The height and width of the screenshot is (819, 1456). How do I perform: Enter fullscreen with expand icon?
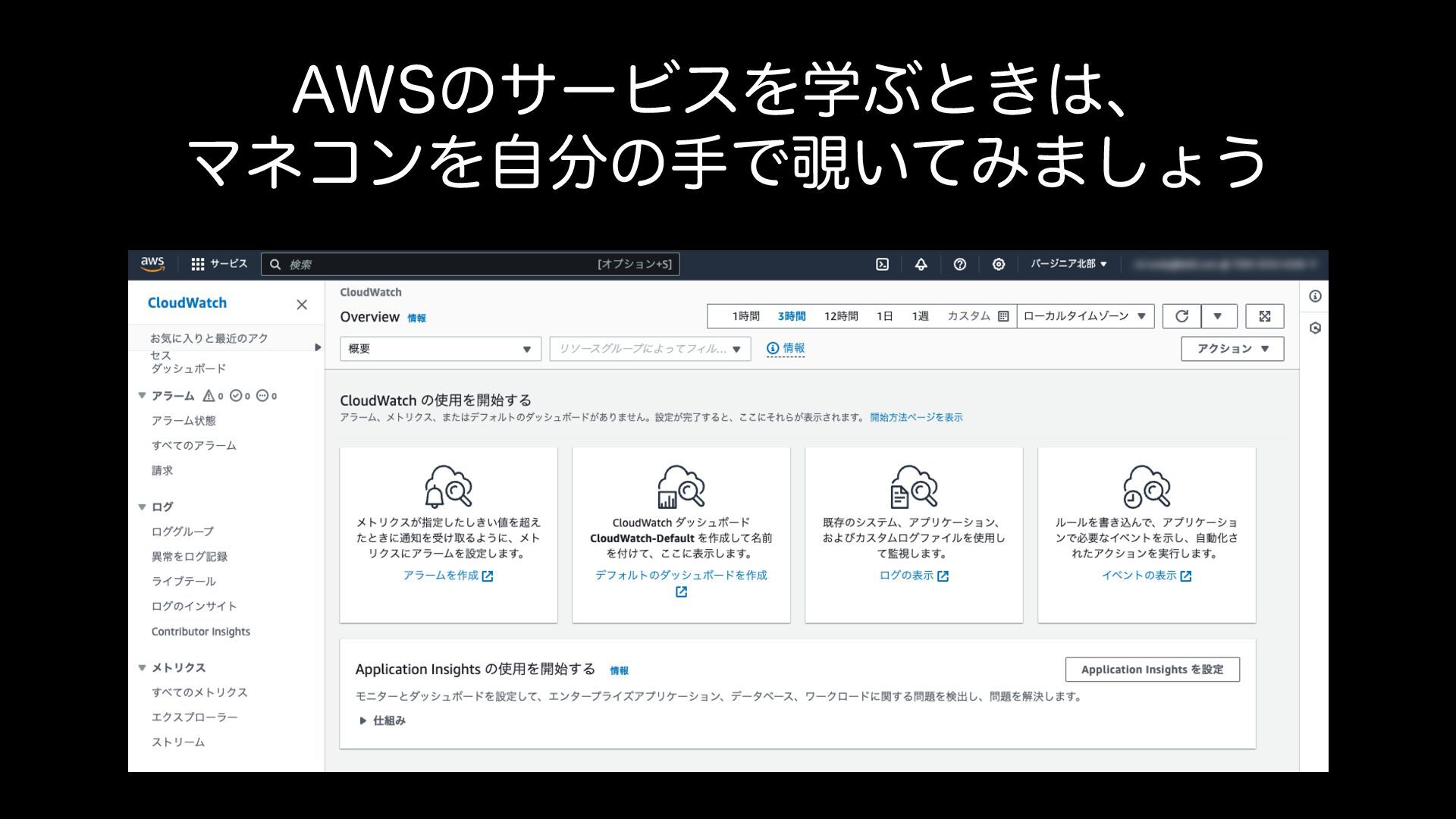[1264, 316]
